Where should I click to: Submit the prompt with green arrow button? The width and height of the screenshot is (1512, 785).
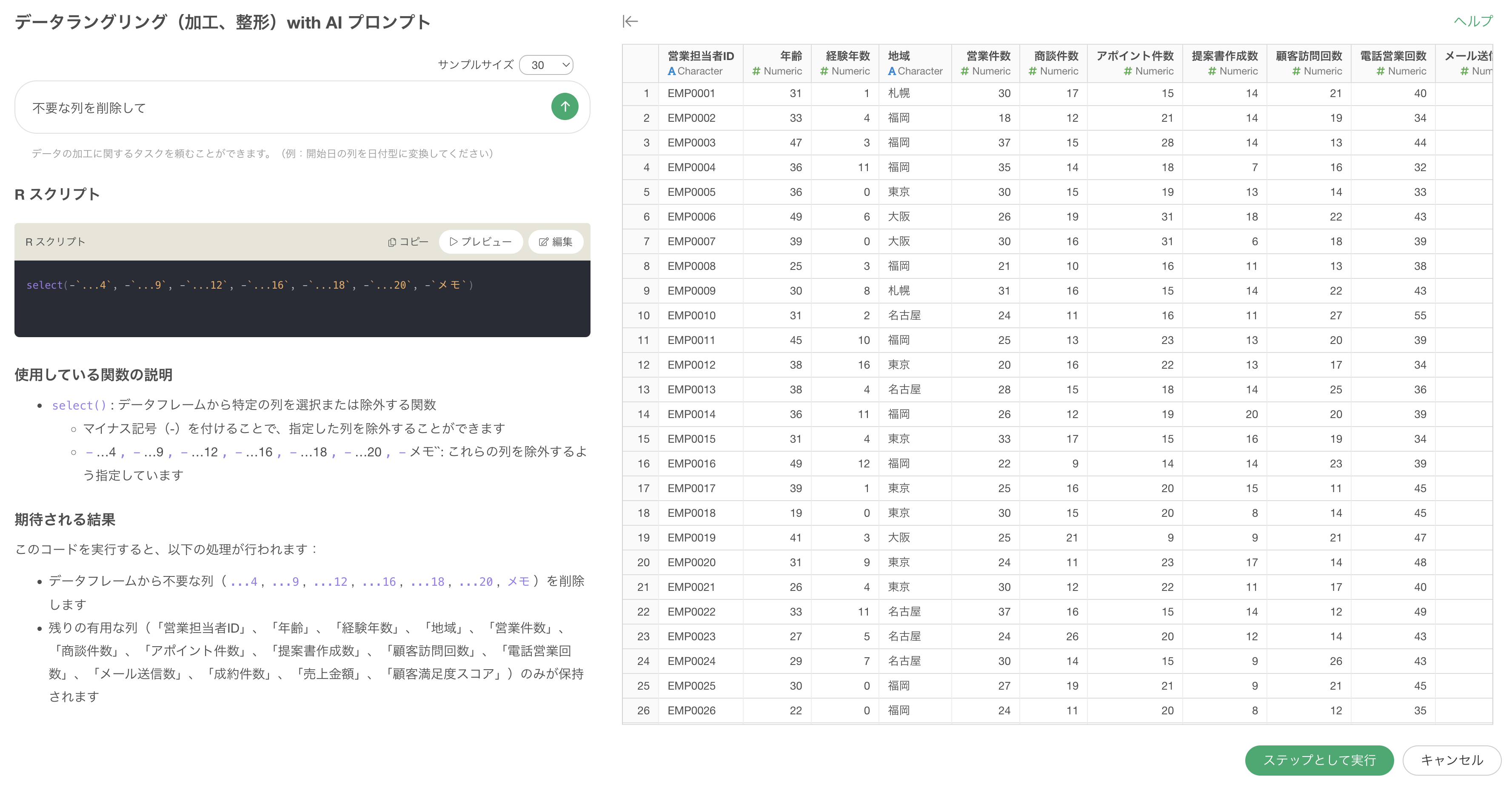tap(564, 107)
